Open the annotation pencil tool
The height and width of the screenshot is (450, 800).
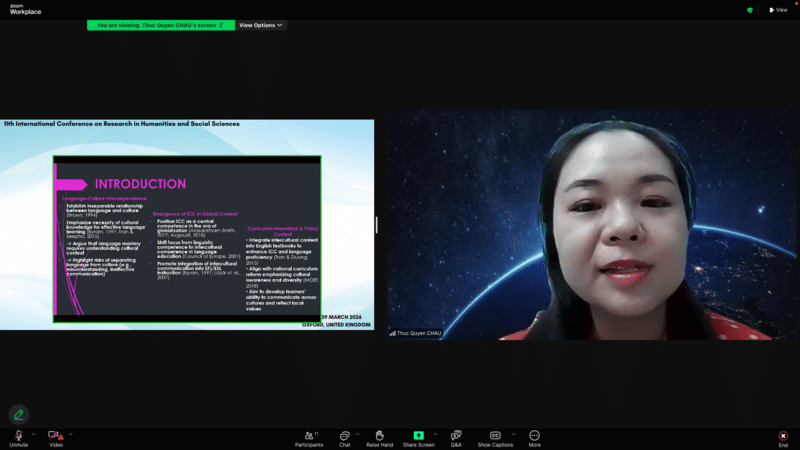click(18, 415)
